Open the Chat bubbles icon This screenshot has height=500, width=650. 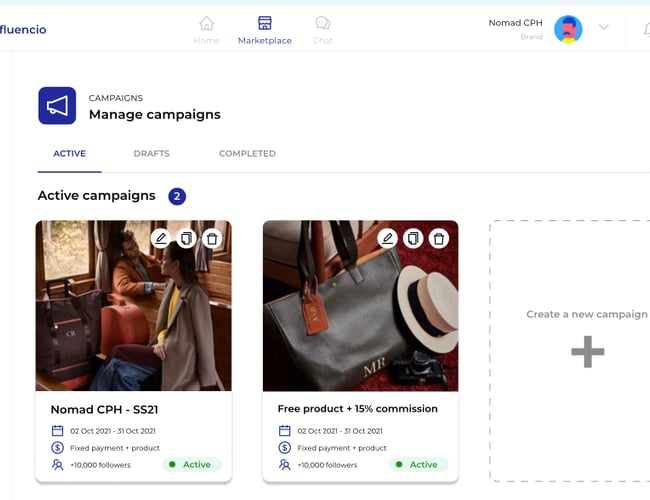click(323, 23)
